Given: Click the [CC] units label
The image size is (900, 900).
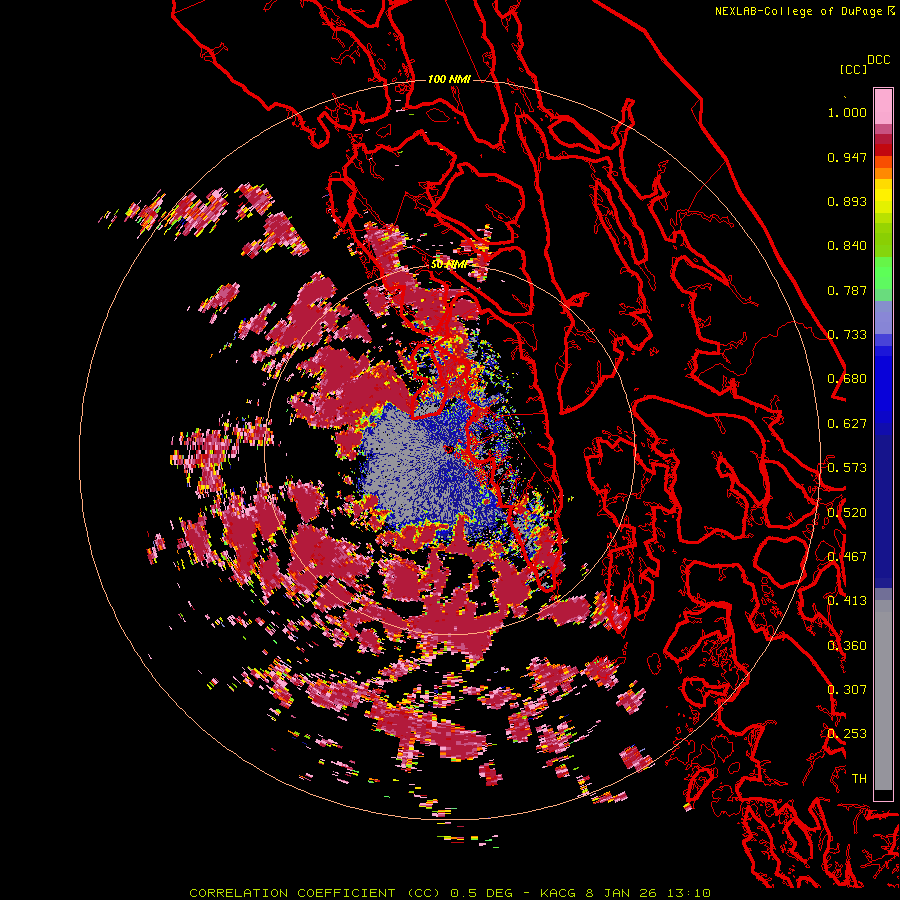Looking at the screenshot, I should pos(853,69).
